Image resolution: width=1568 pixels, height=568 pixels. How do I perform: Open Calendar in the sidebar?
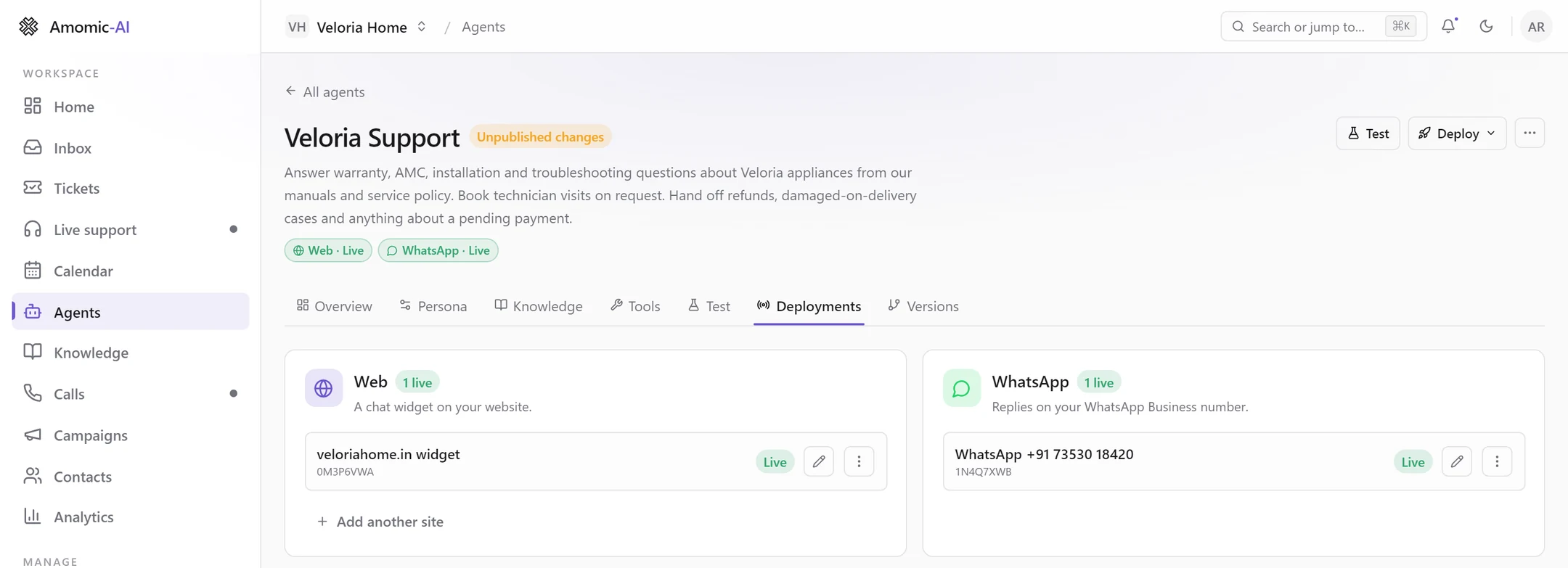(x=131, y=271)
